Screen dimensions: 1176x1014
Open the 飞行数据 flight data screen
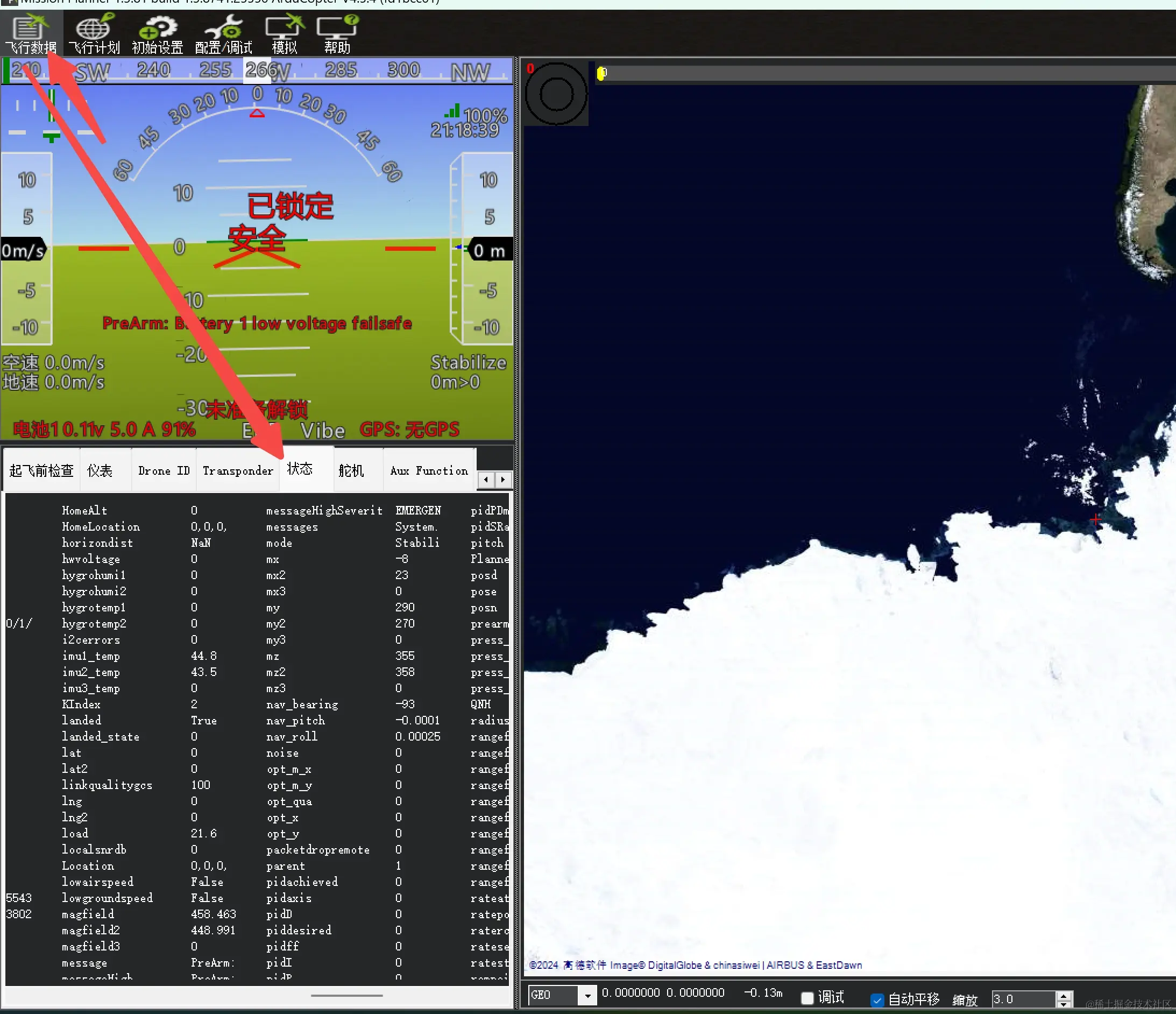point(31,34)
